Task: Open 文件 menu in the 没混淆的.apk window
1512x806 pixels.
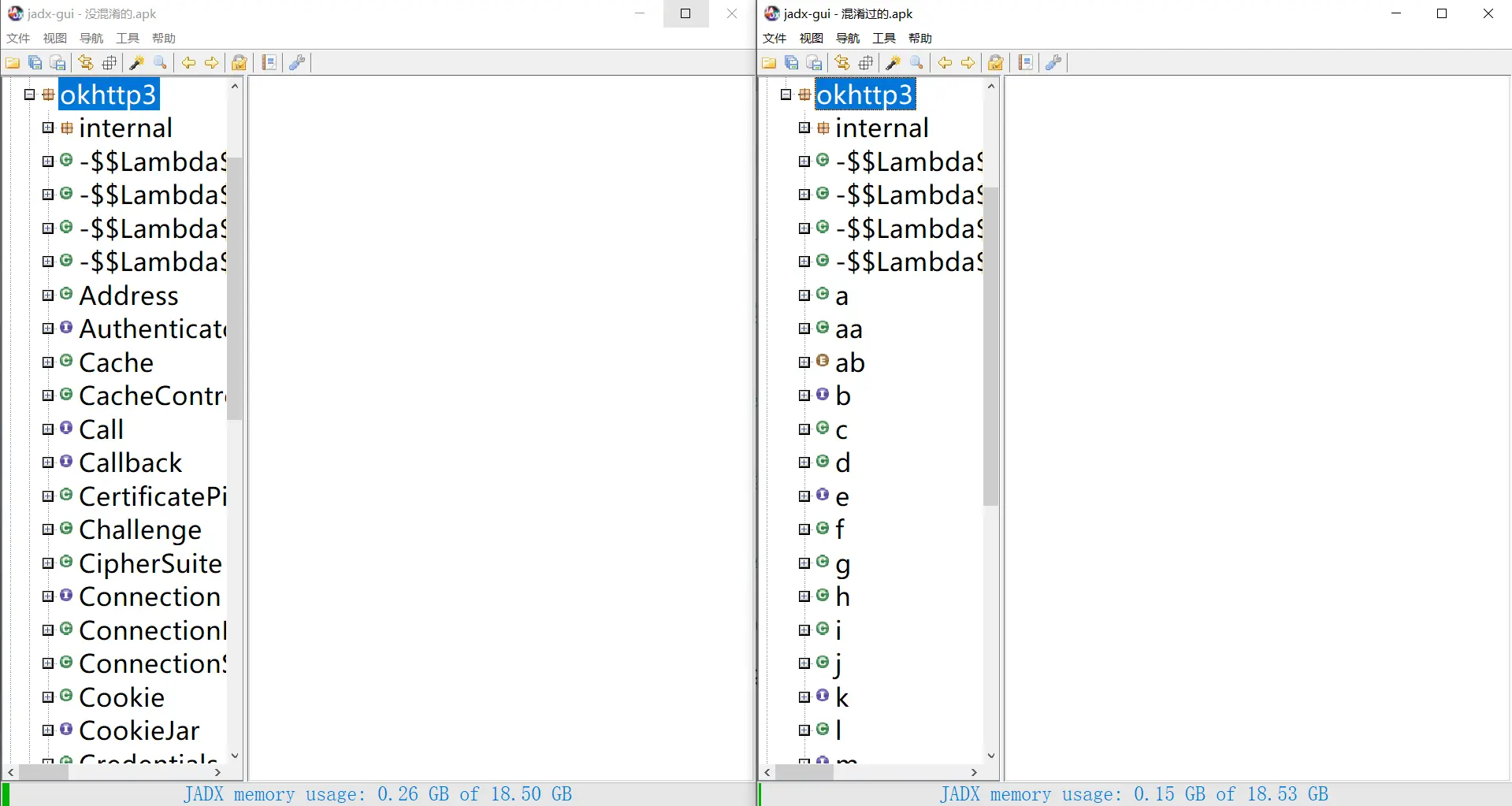Action: coord(18,38)
